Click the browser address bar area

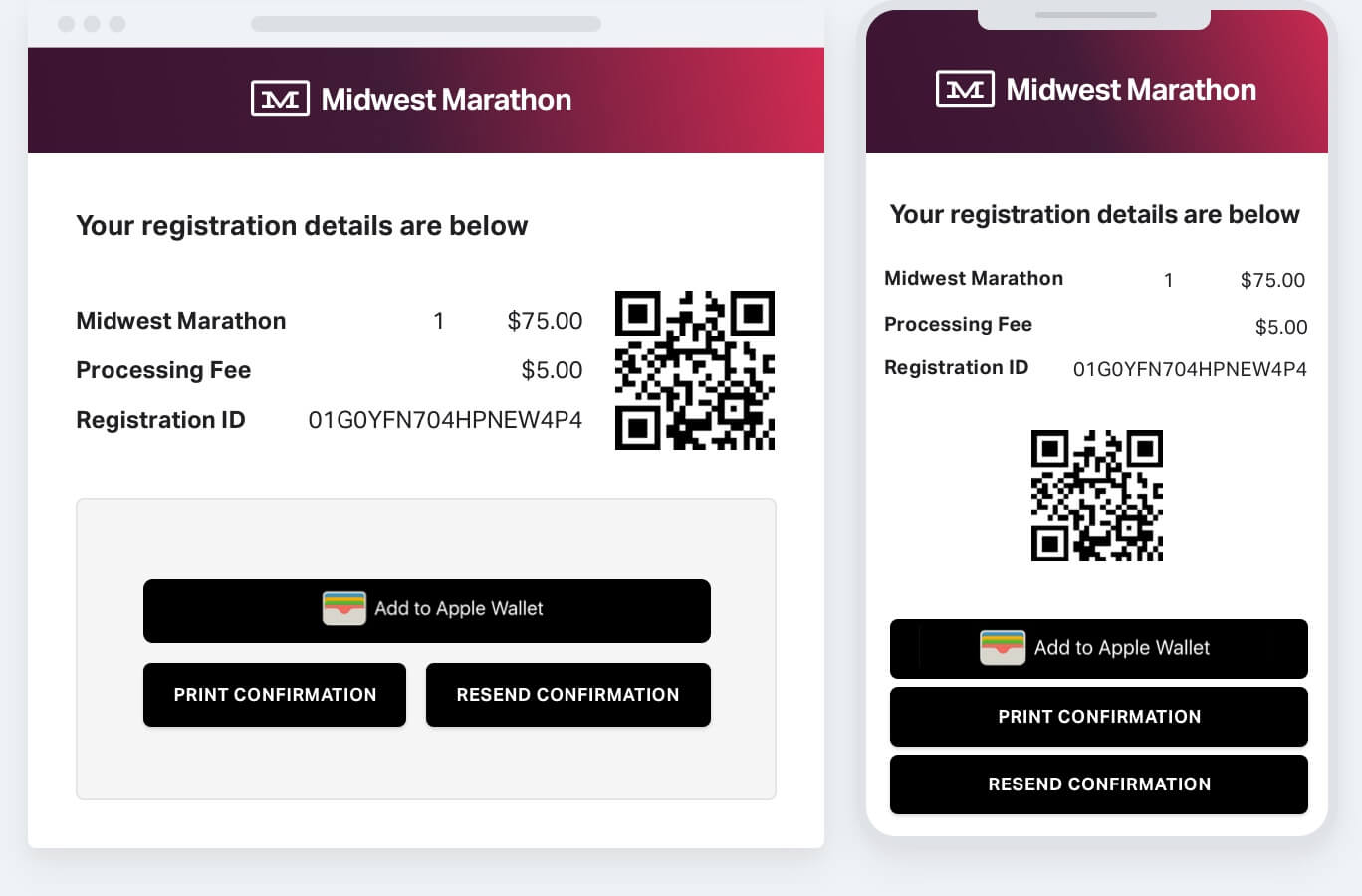pos(426,21)
